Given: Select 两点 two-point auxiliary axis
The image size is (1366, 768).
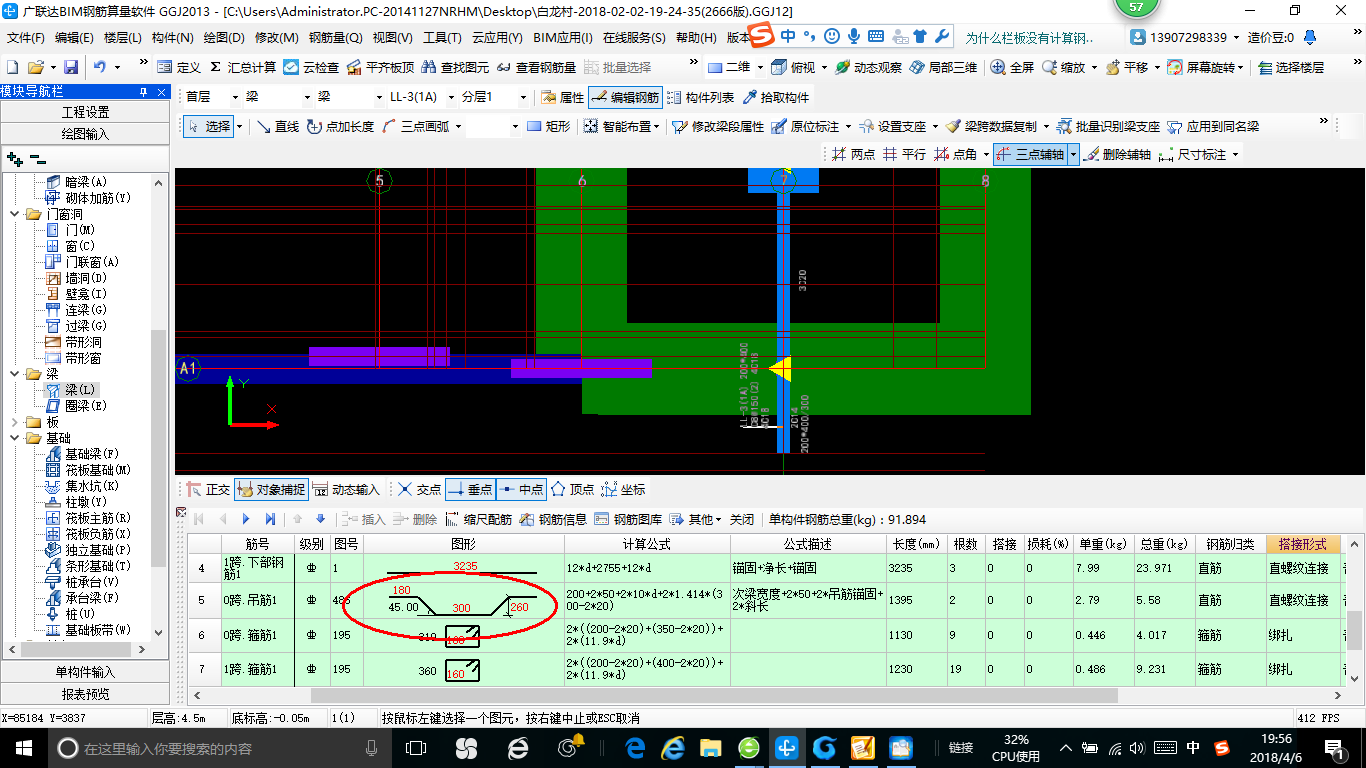Looking at the screenshot, I should click(853, 155).
